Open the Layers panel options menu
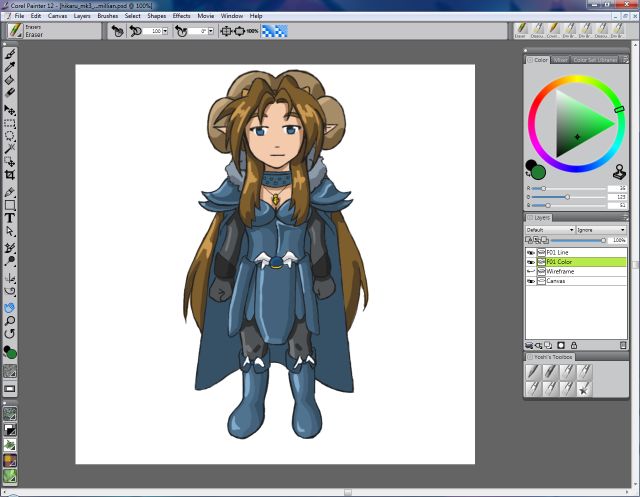Image resolution: width=640 pixels, height=497 pixels. (624, 217)
